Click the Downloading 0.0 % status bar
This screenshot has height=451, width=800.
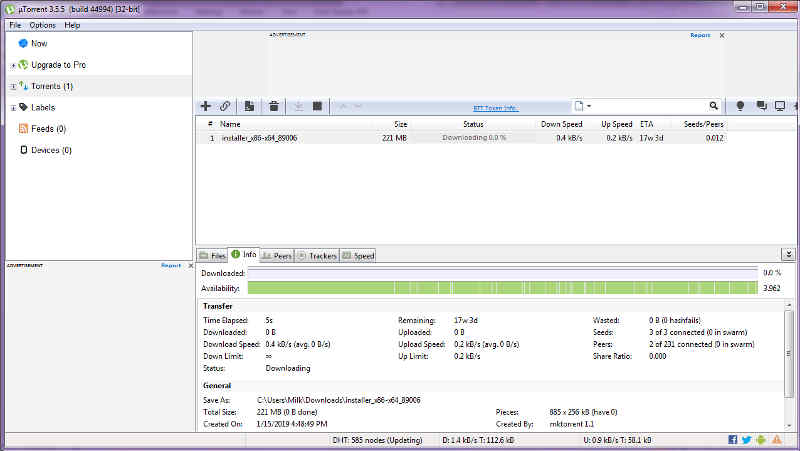click(474, 138)
